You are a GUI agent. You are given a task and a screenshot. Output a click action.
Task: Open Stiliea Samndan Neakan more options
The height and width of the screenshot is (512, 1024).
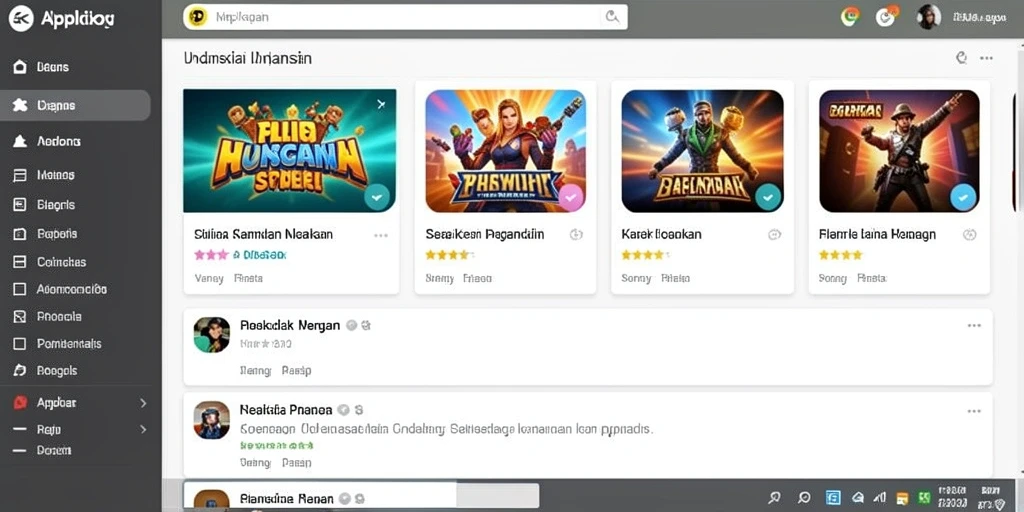click(381, 235)
